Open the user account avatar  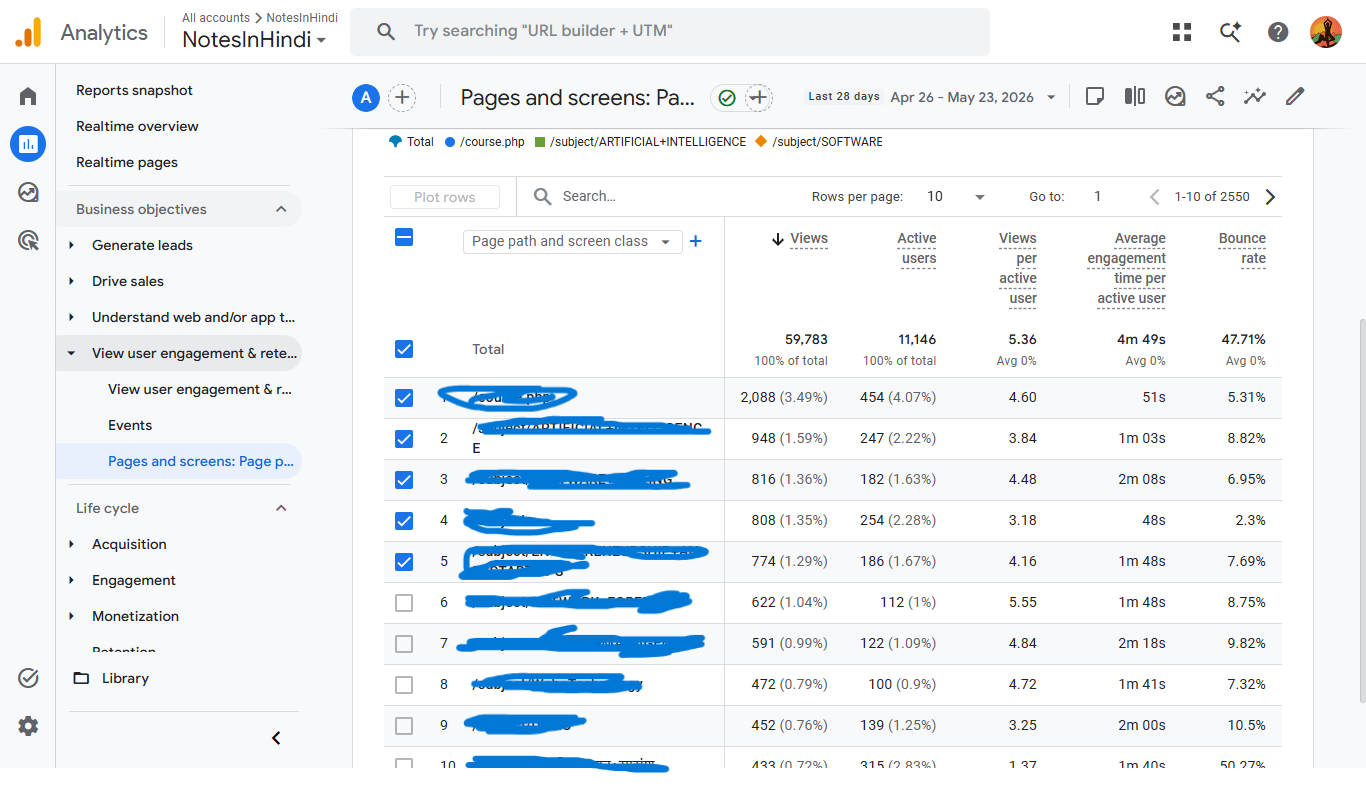click(x=1326, y=32)
